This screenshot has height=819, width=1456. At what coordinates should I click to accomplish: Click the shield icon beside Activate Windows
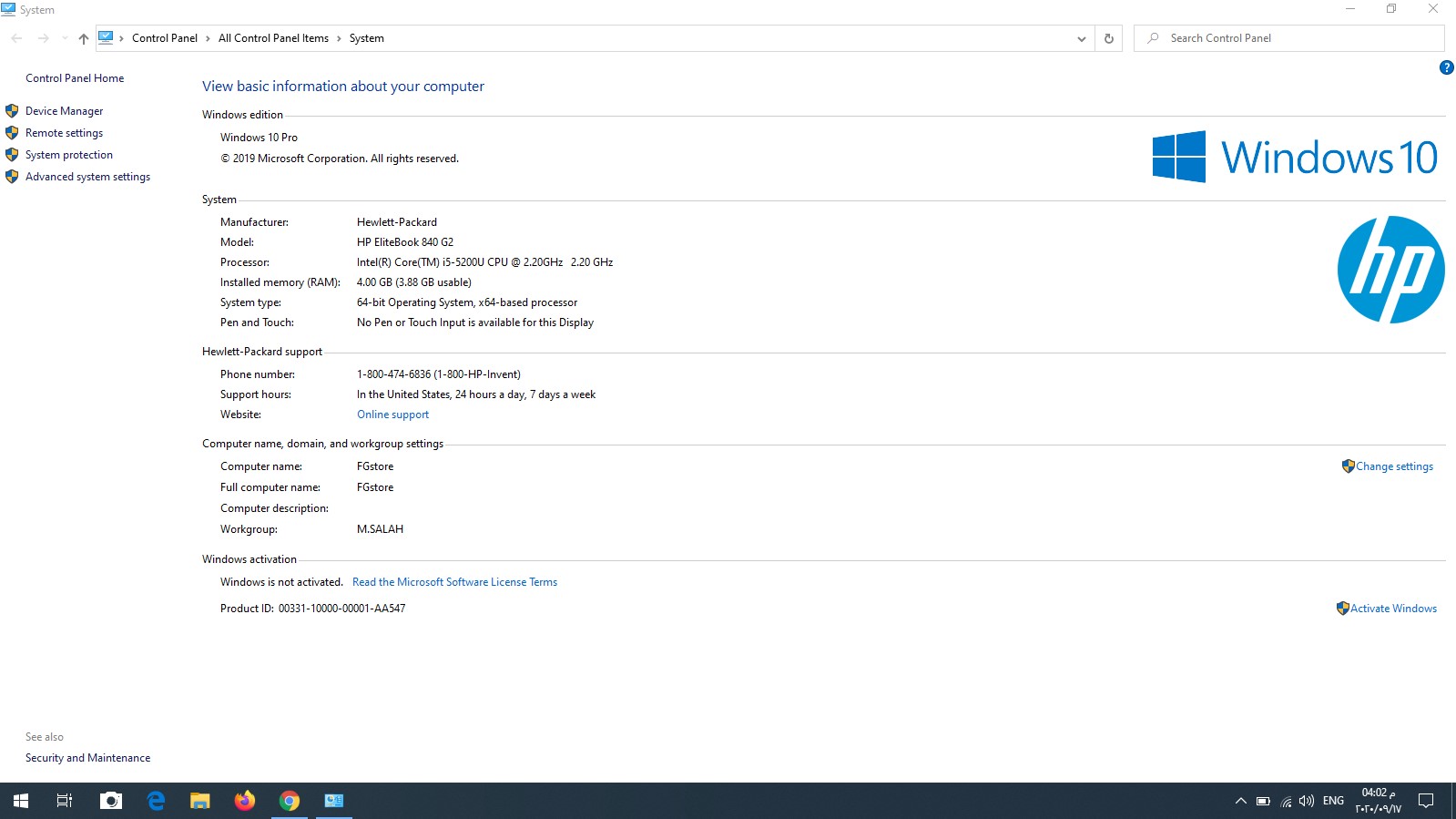coord(1343,609)
